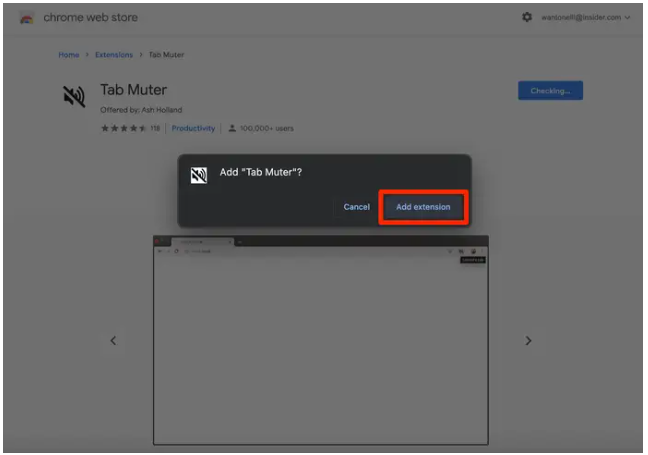Click the 'chrome web store' header text
Image resolution: width=648 pixels, height=455 pixels.
pyautogui.click(x=91, y=17)
